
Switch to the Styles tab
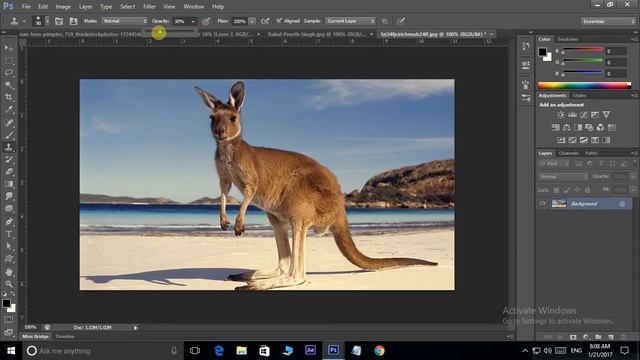(x=579, y=96)
